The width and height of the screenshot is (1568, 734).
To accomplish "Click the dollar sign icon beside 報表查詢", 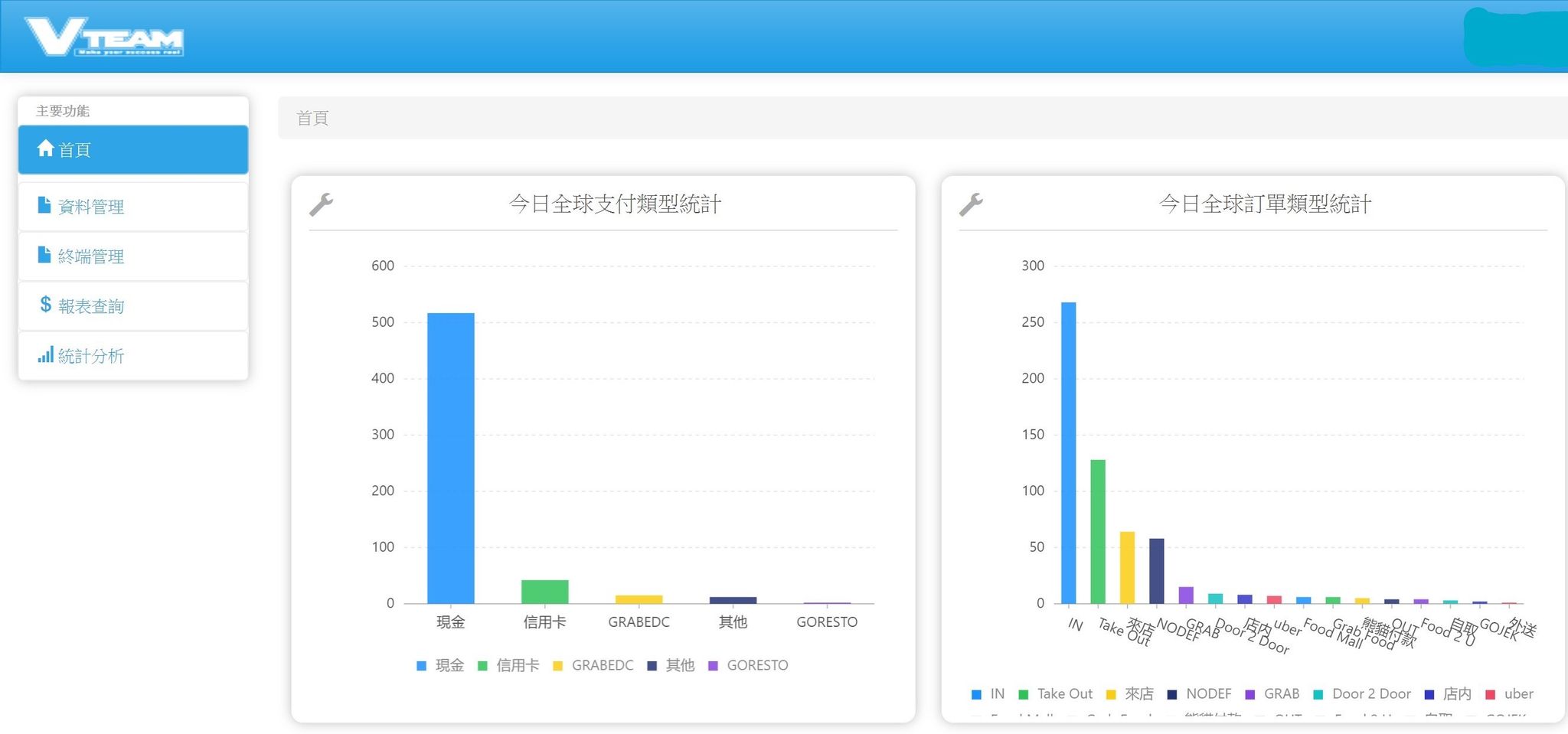I will [45, 305].
